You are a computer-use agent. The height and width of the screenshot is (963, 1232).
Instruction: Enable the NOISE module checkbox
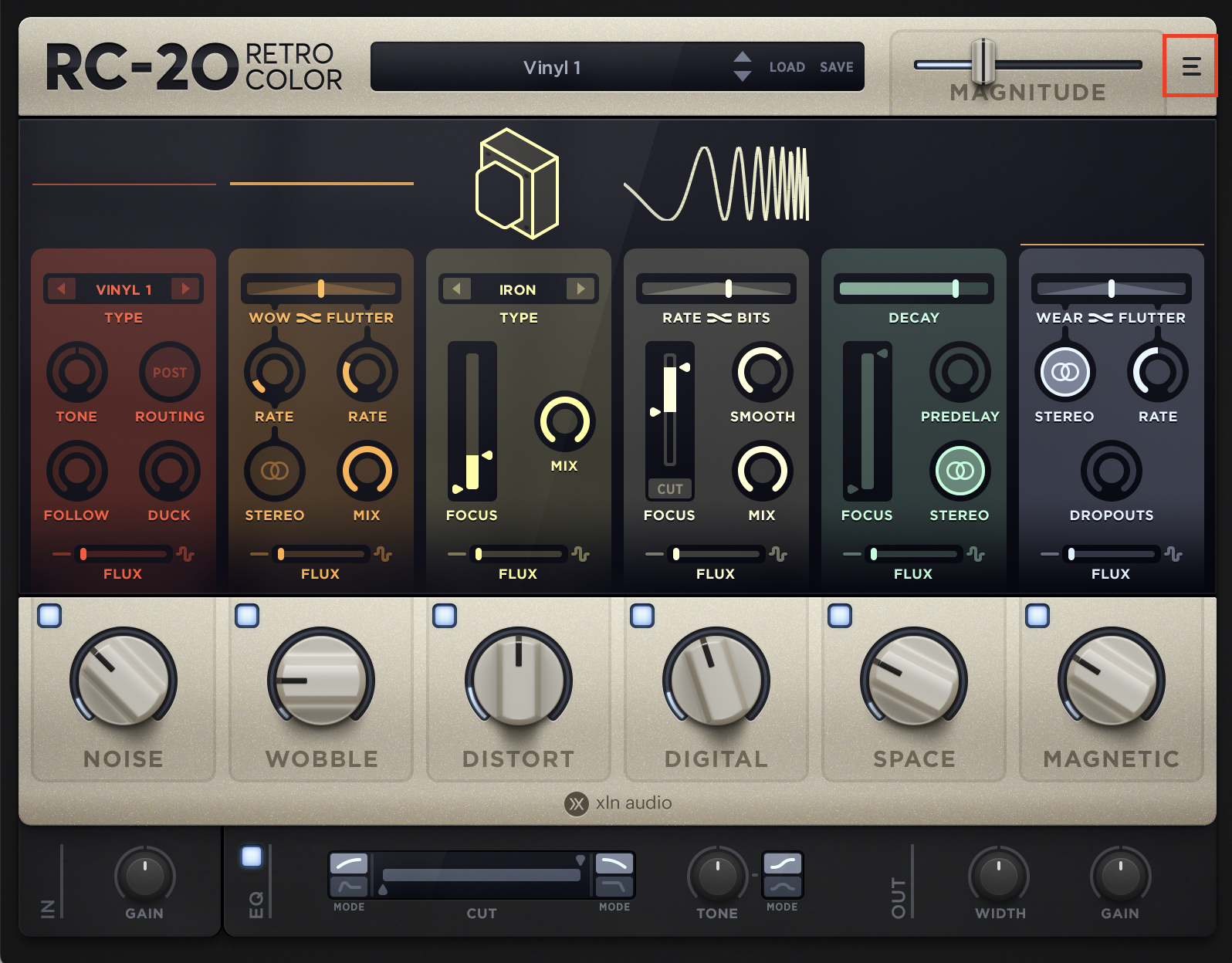49,615
